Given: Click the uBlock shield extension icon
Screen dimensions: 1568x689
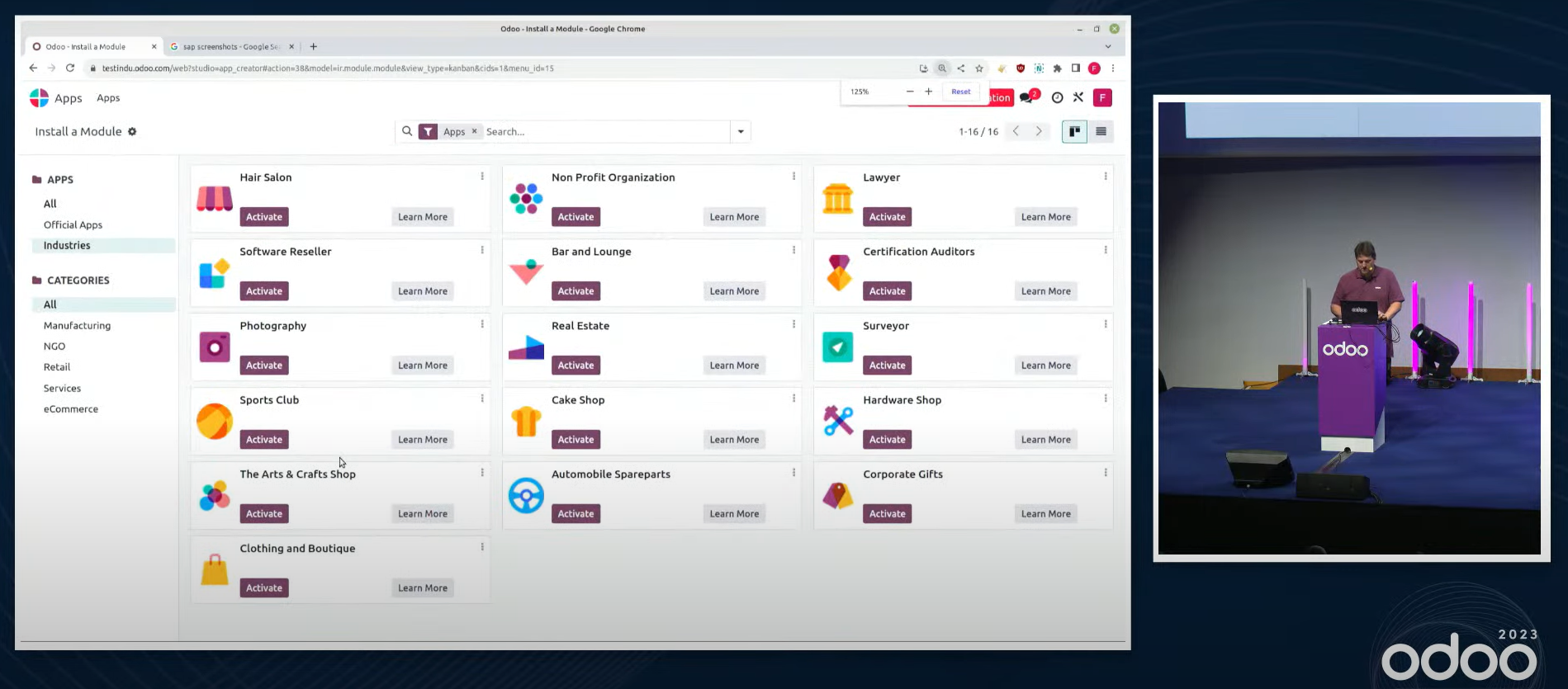Looking at the screenshot, I should click(1021, 68).
